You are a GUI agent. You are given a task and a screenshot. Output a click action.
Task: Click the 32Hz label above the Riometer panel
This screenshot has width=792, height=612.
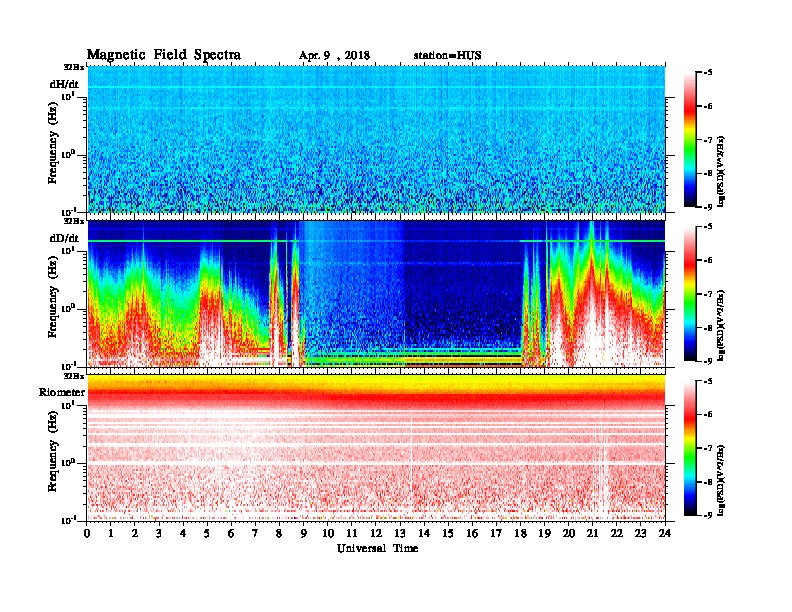(74, 376)
